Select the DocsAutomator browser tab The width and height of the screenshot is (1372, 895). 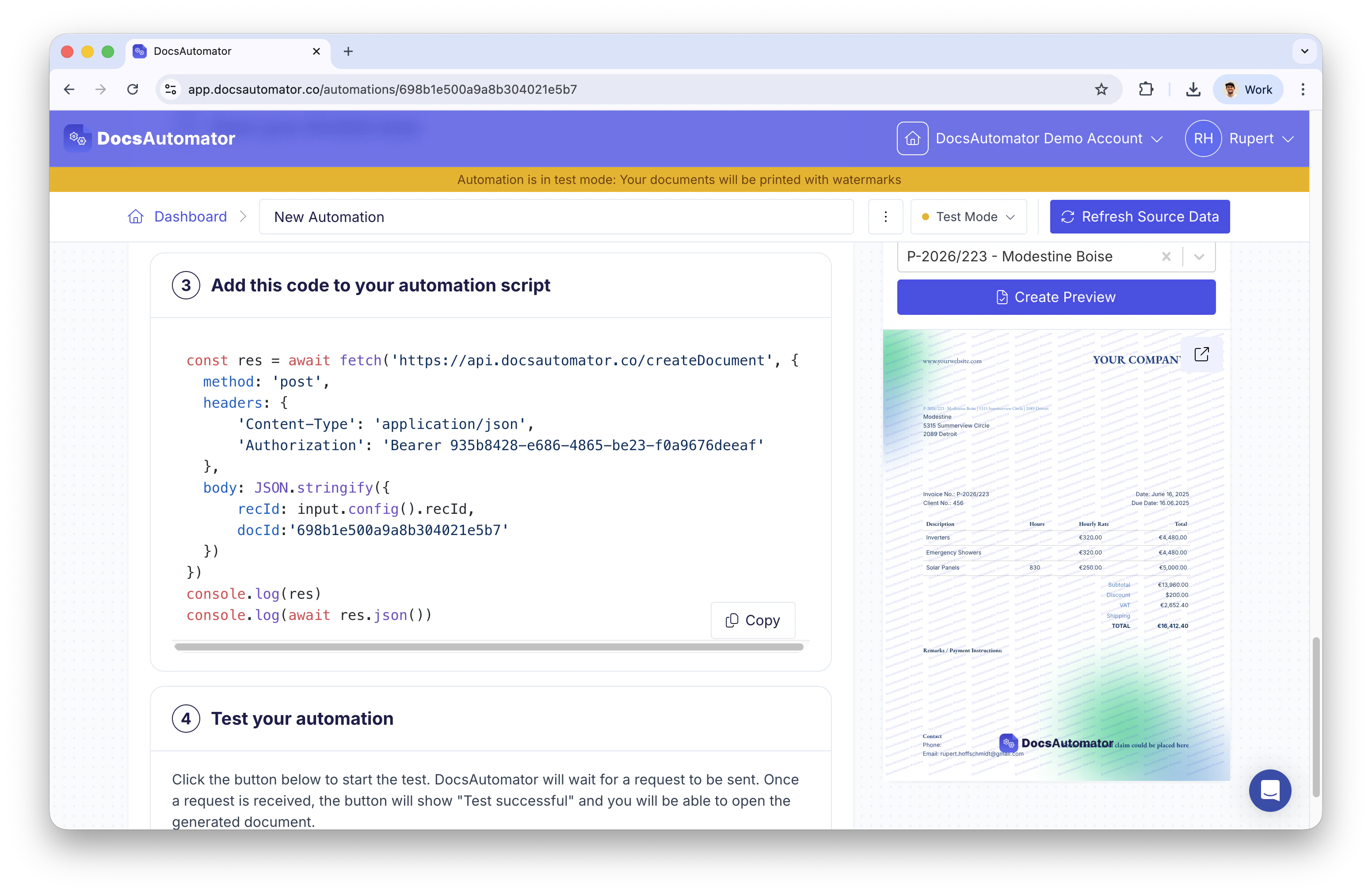[x=228, y=51]
